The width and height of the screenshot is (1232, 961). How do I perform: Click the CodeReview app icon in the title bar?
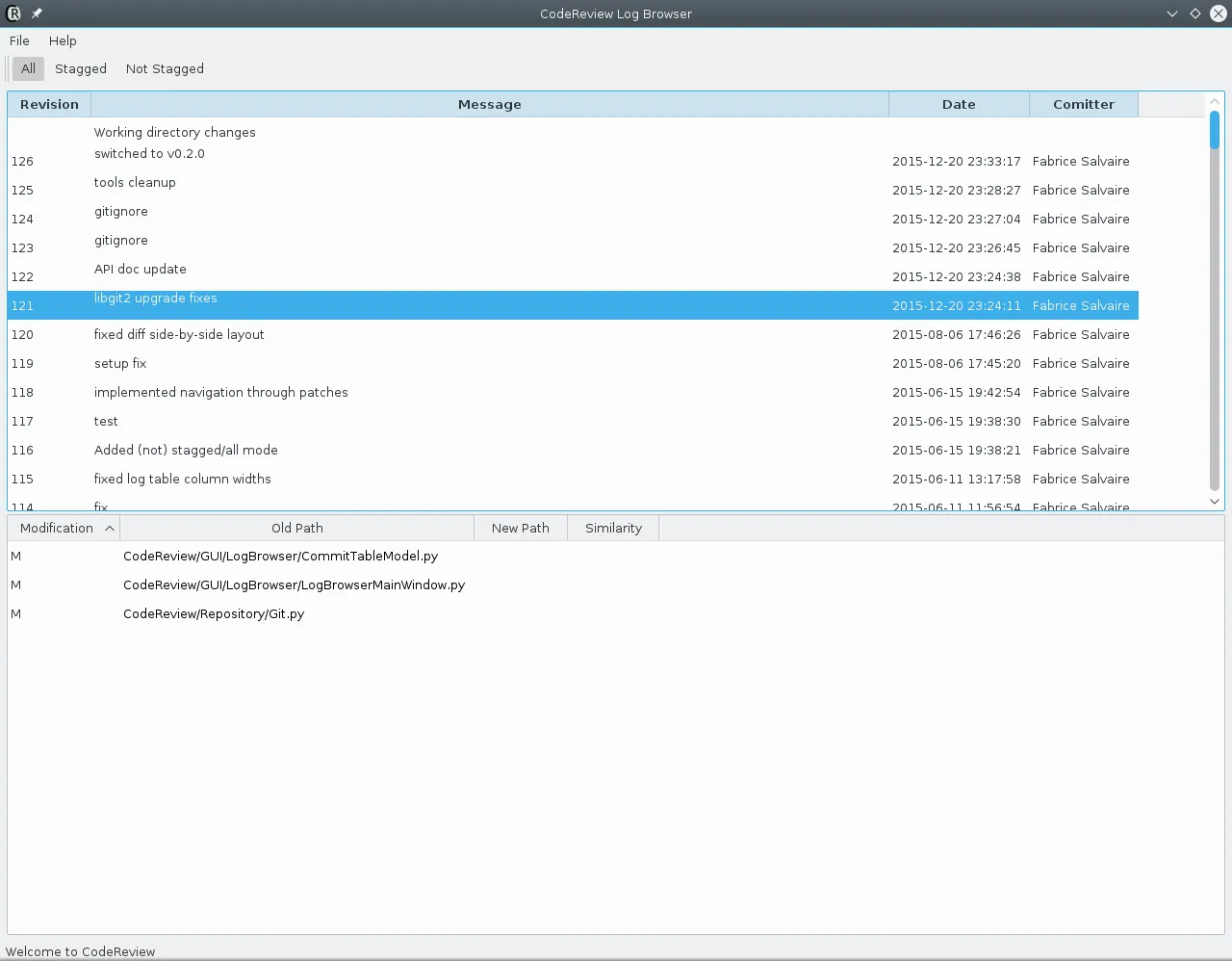(13, 13)
